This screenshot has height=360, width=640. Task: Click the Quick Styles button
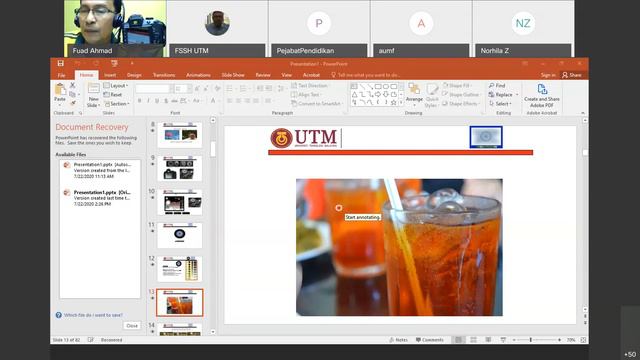coord(432,96)
